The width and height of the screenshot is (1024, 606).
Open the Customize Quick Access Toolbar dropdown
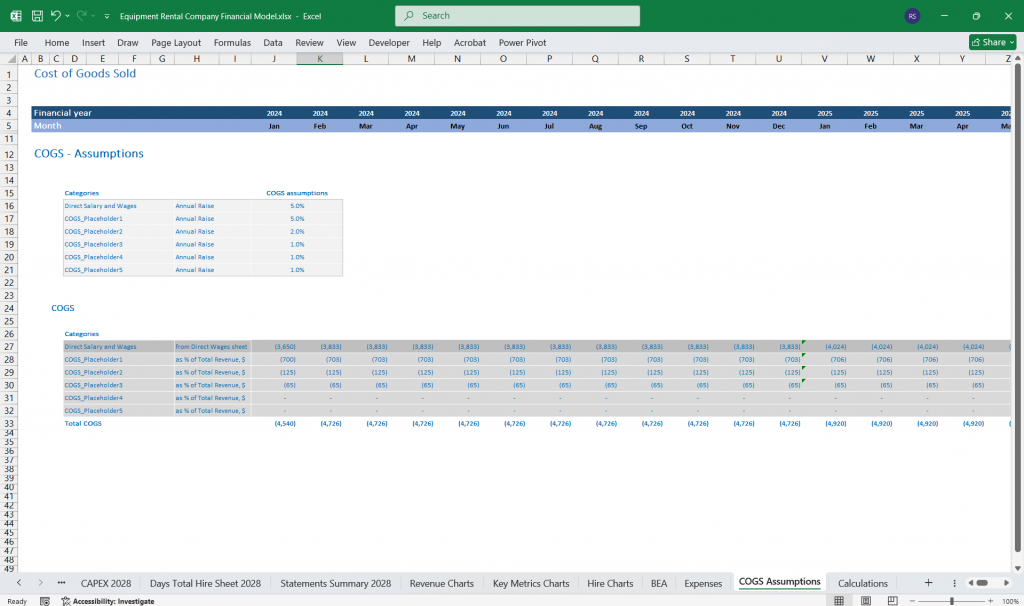point(106,15)
